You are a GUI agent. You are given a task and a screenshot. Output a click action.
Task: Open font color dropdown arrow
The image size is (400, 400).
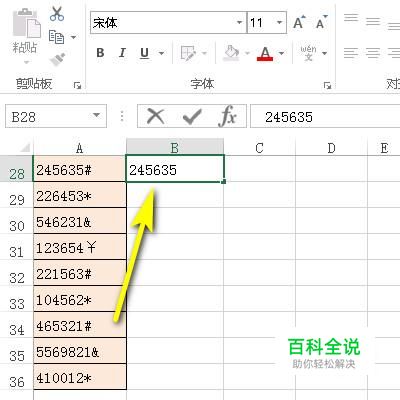282,53
